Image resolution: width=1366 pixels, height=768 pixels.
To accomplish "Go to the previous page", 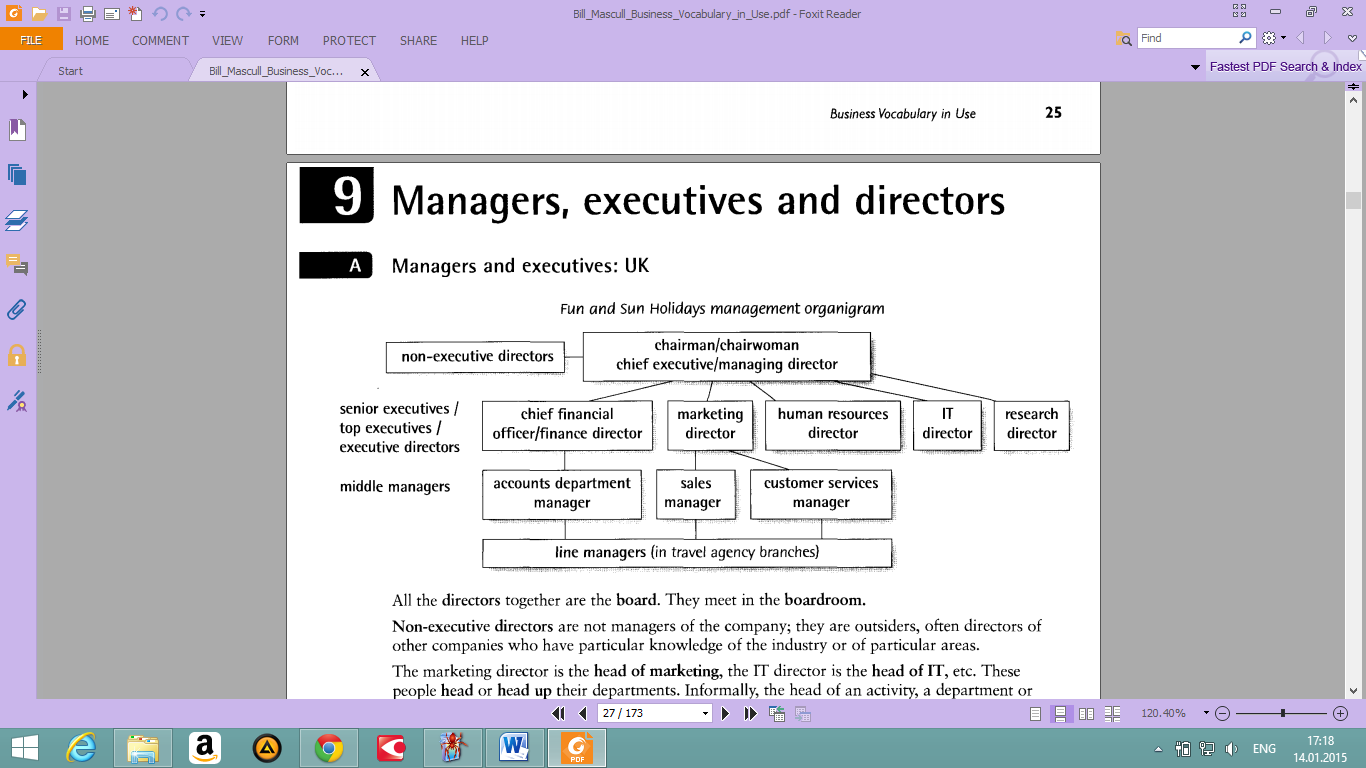I will pyautogui.click(x=582, y=714).
